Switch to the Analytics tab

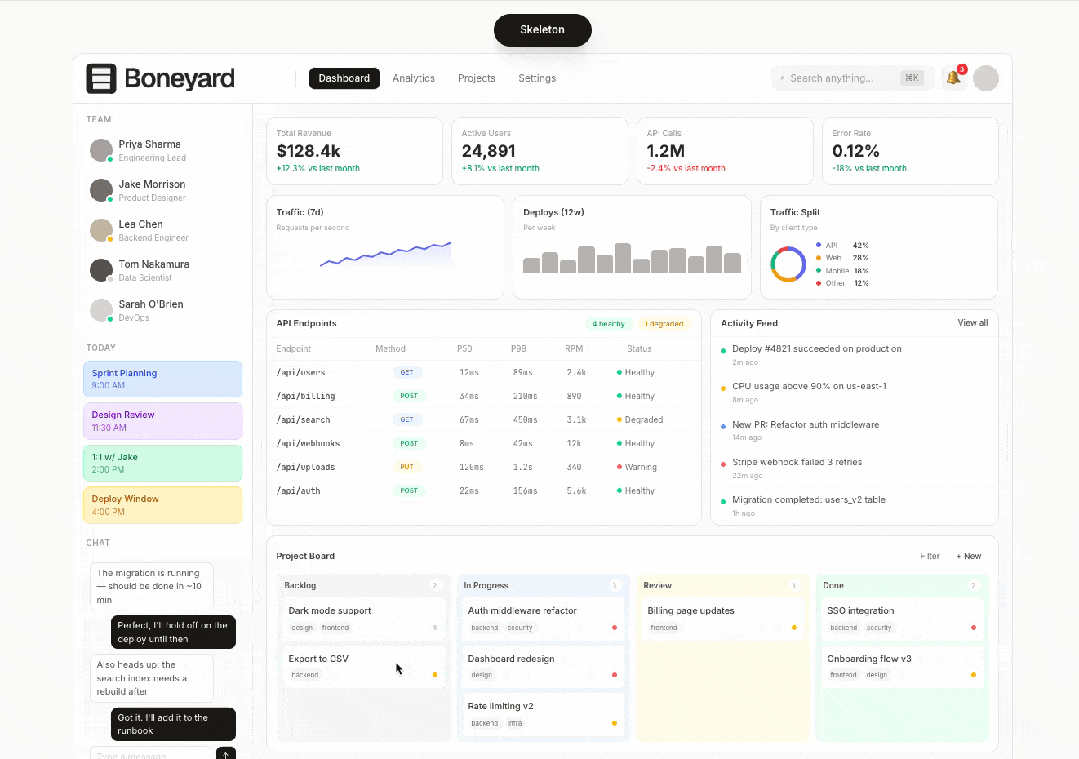click(414, 78)
